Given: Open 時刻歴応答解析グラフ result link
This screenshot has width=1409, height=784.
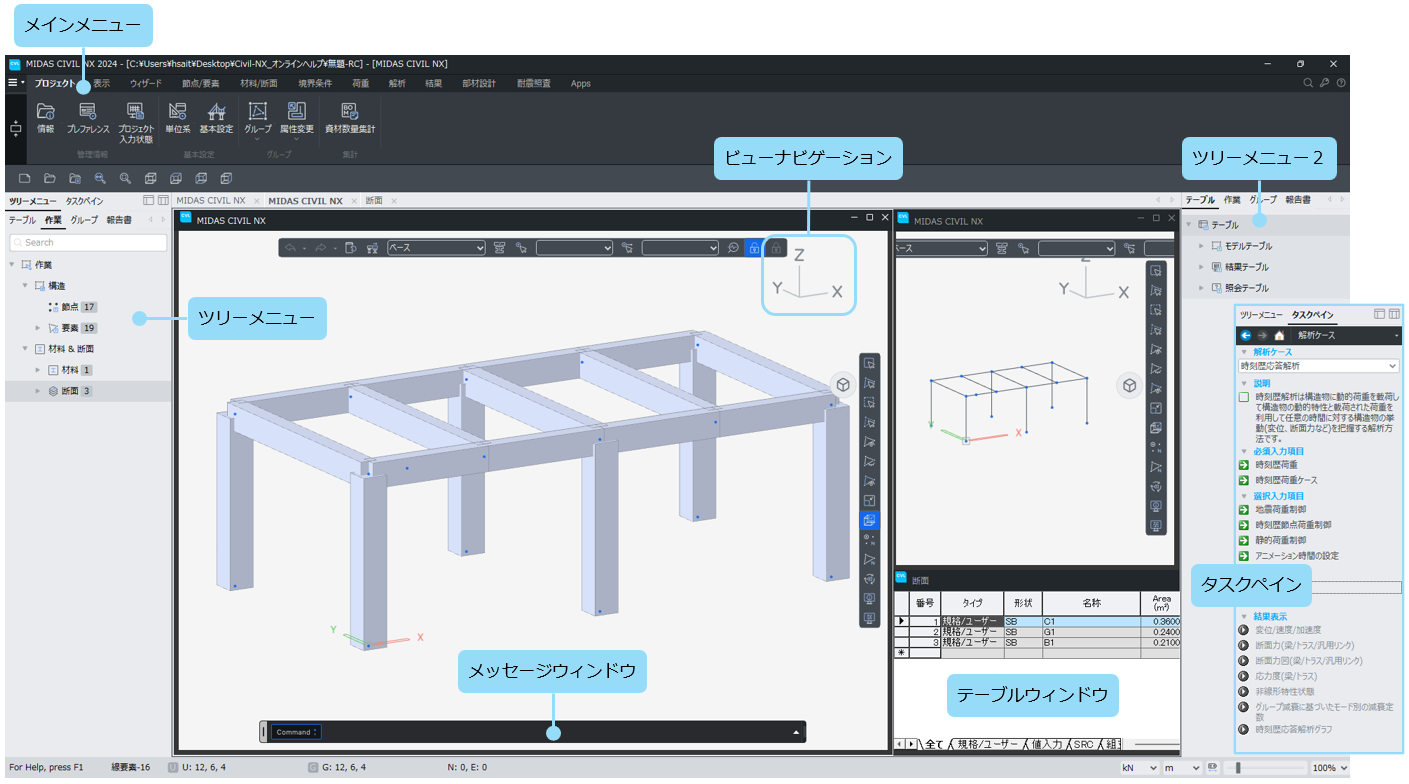Looking at the screenshot, I should point(1293,730).
